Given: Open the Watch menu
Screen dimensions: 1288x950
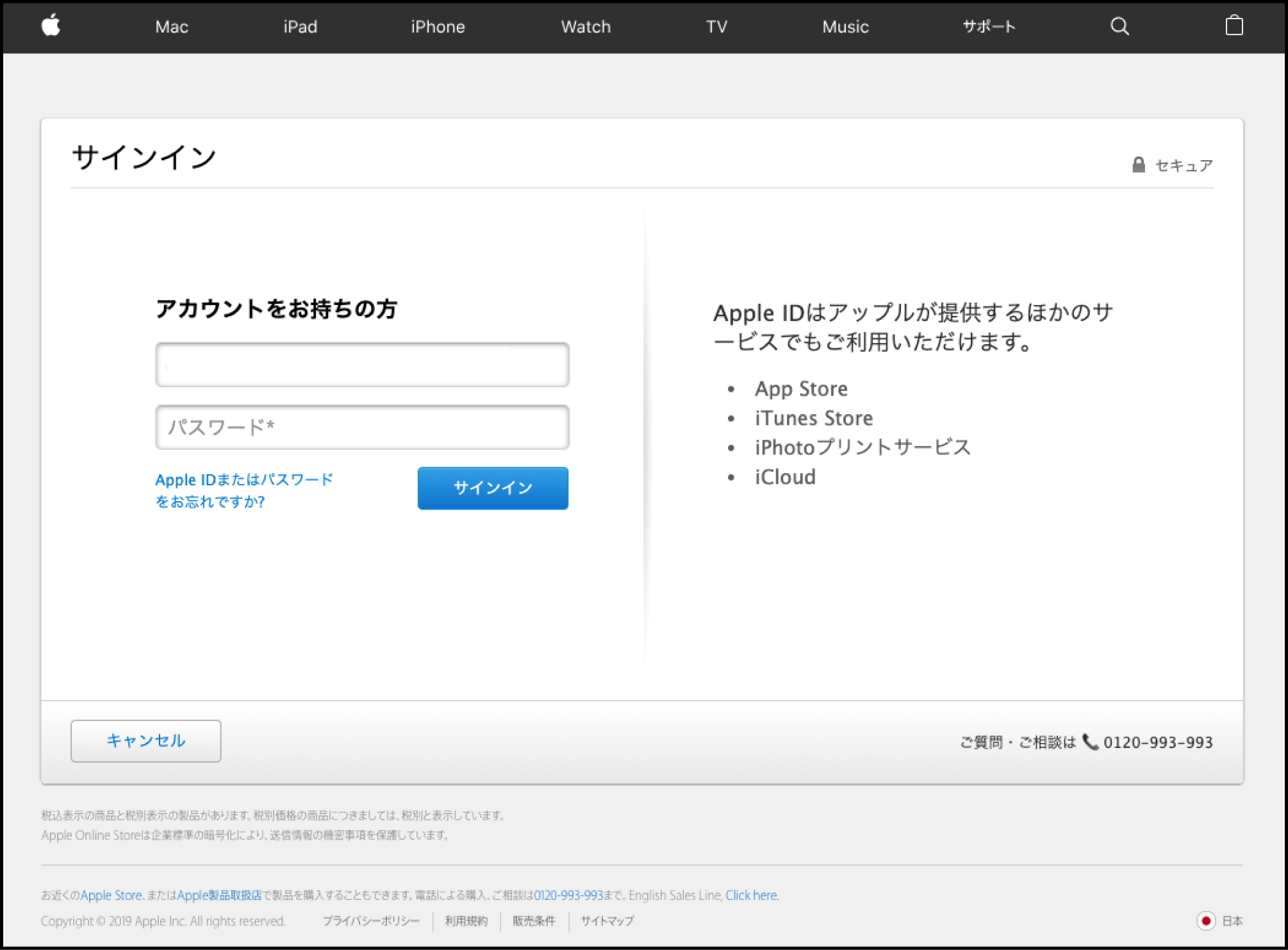Looking at the screenshot, I should pyautogui.click(x=586, y=26).
